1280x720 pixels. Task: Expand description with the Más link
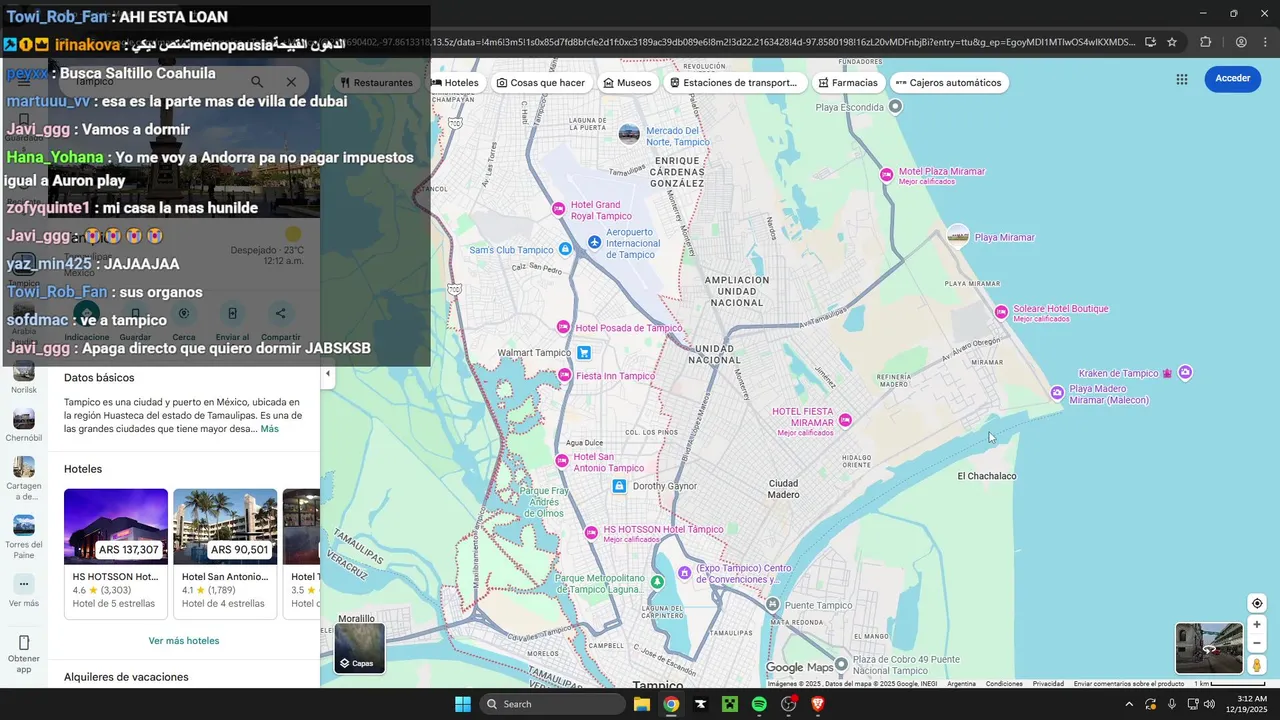click(x=270, y=429)
